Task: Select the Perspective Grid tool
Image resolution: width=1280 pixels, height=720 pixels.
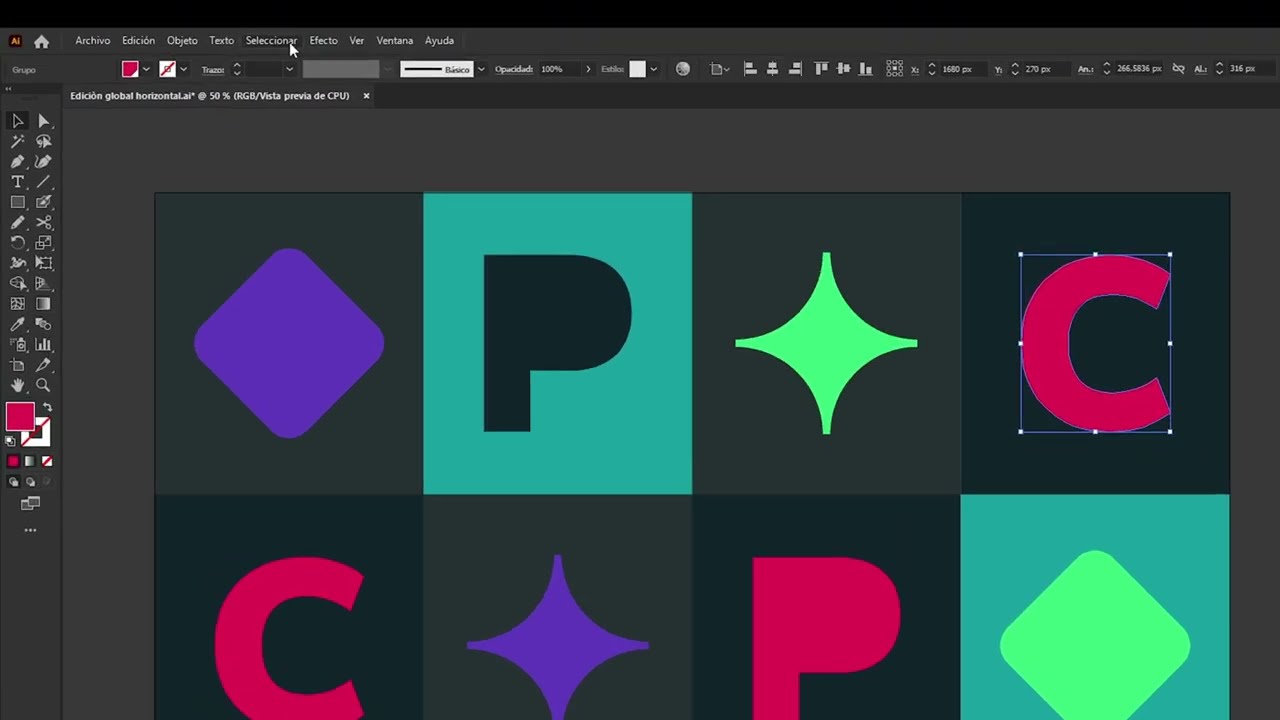Action: [x=44, y=284]
